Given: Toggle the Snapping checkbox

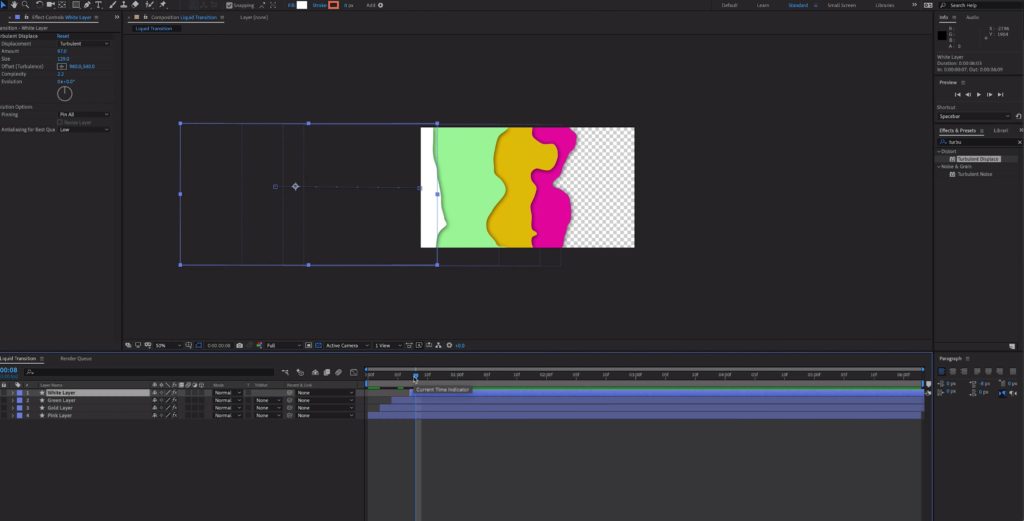Looking at the screenshot, I should pyautogui.click(x=229, y=5).
